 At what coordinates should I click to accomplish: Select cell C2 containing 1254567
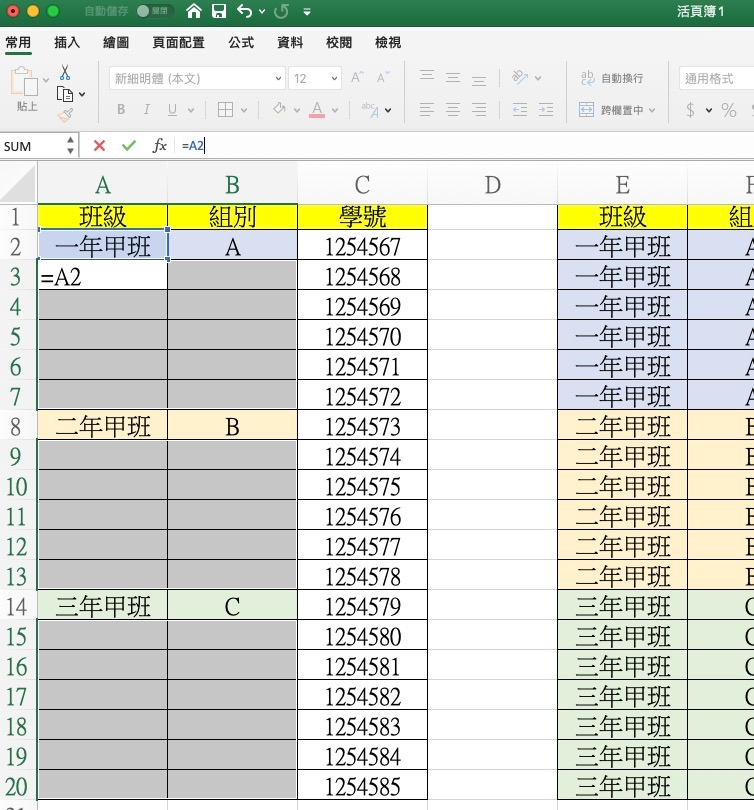tap(362, 247)
